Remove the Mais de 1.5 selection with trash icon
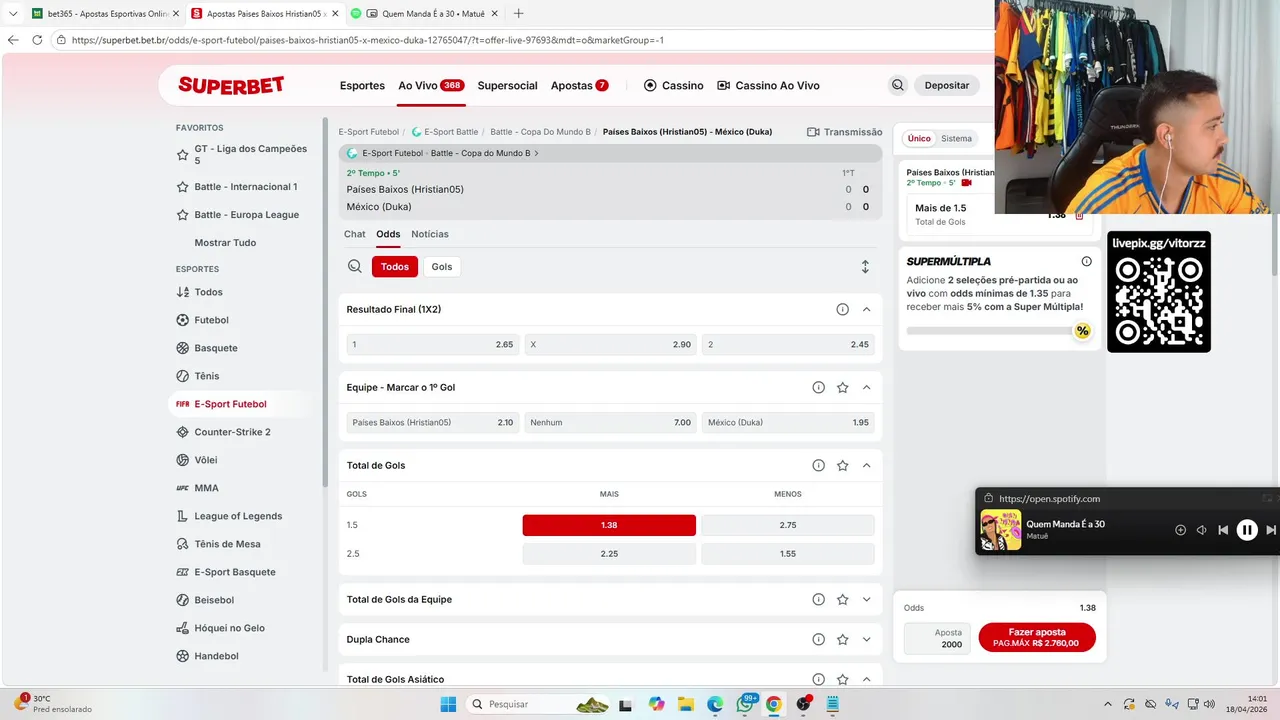This screenshot has width=1280, height=720. (x=1079, y=215)
